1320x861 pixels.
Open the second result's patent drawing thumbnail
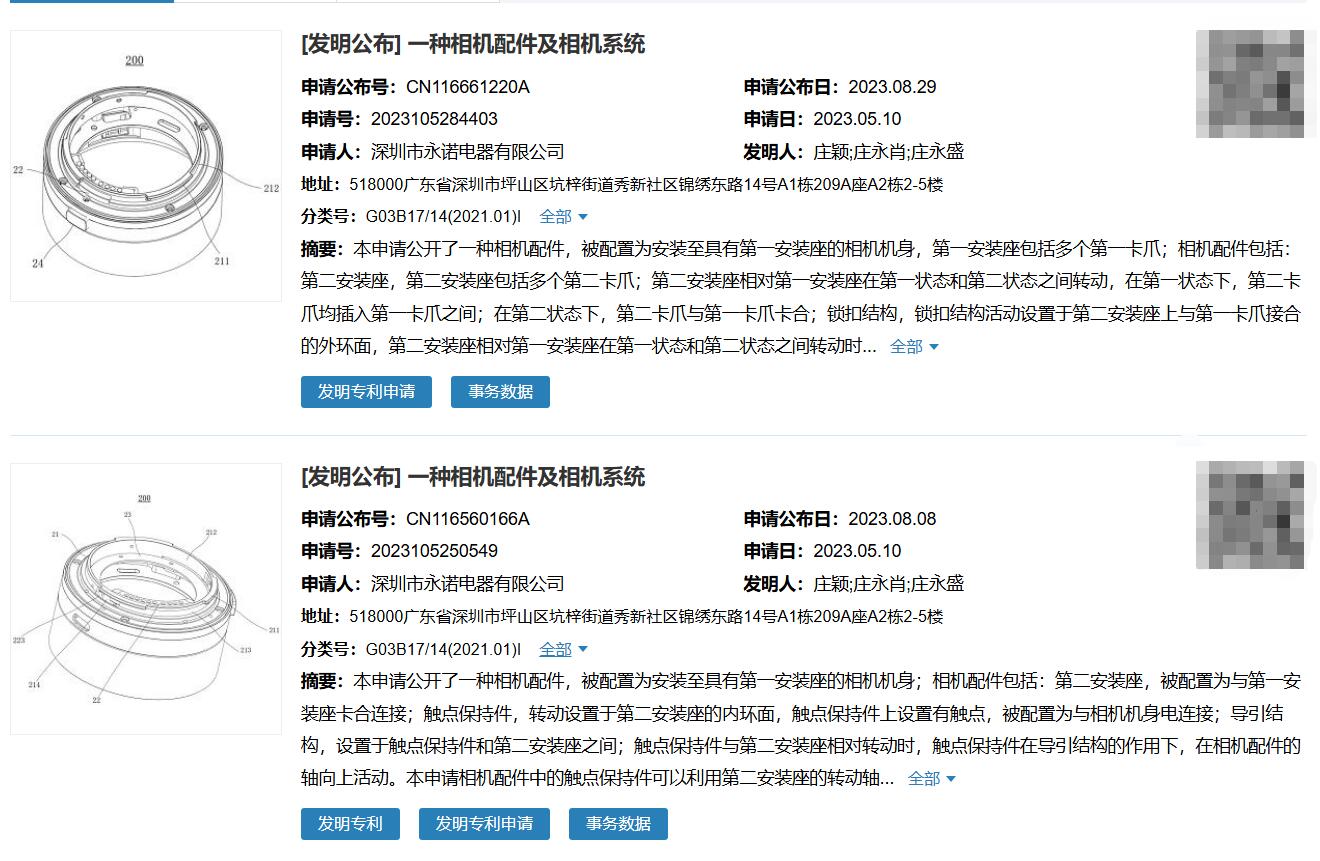(x=146, y=599)
